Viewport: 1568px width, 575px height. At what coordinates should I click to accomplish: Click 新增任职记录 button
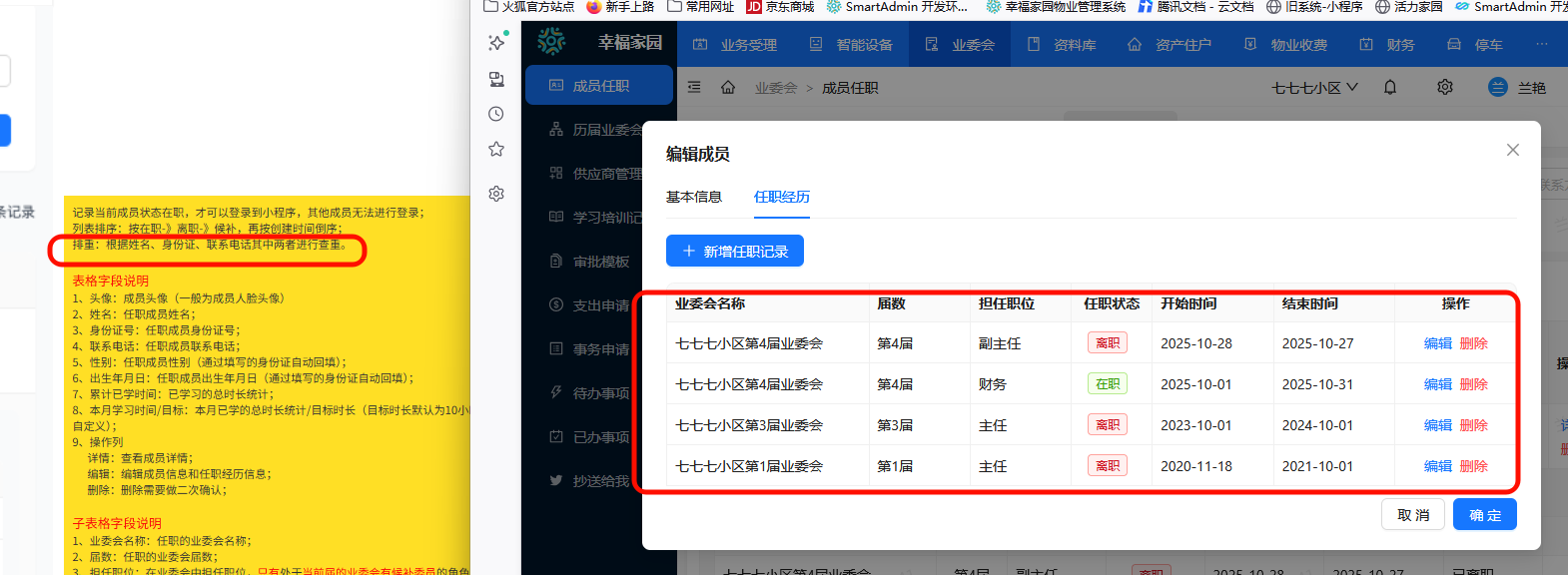pos(735,251)
